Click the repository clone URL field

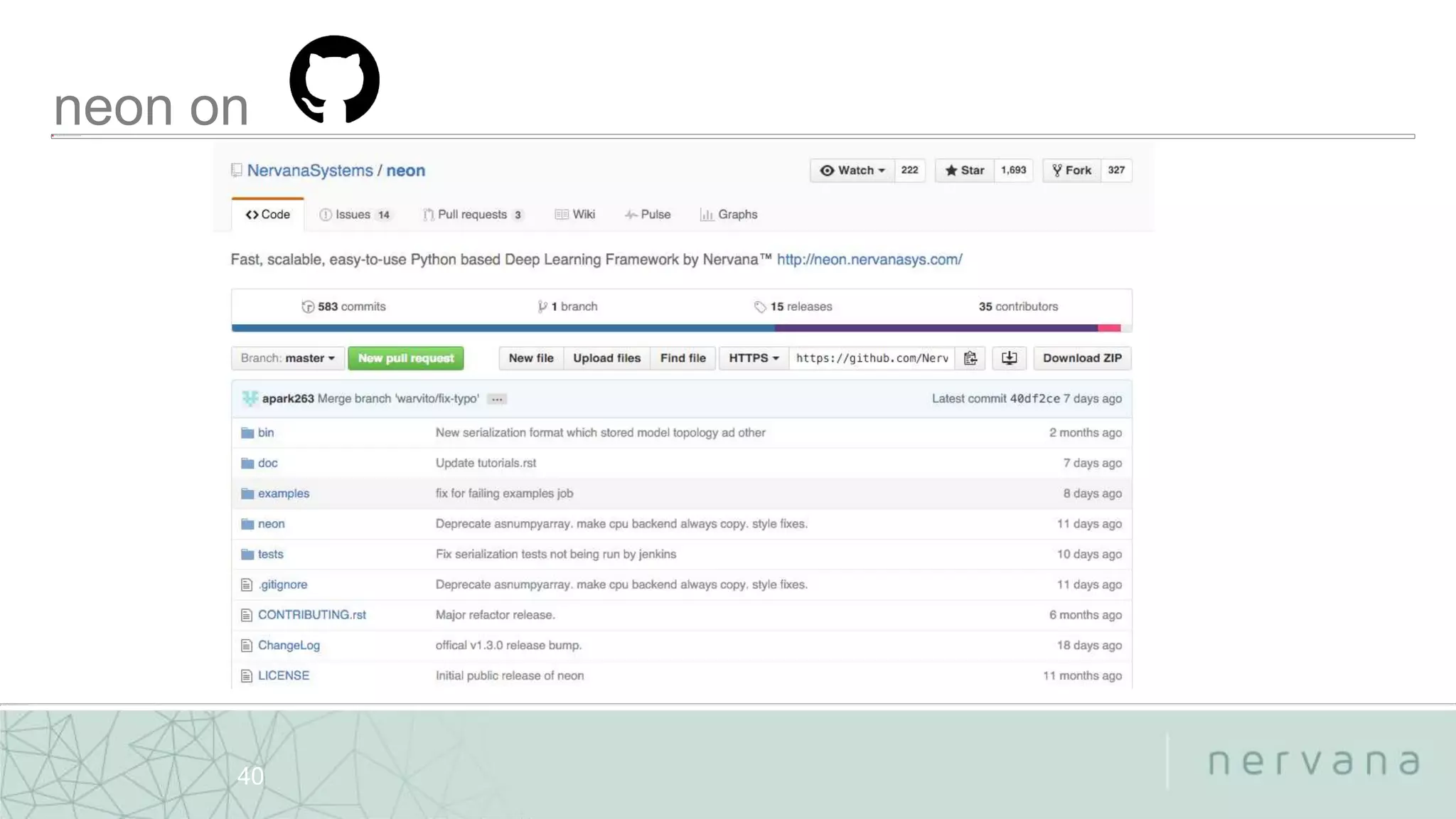point(872,358)
